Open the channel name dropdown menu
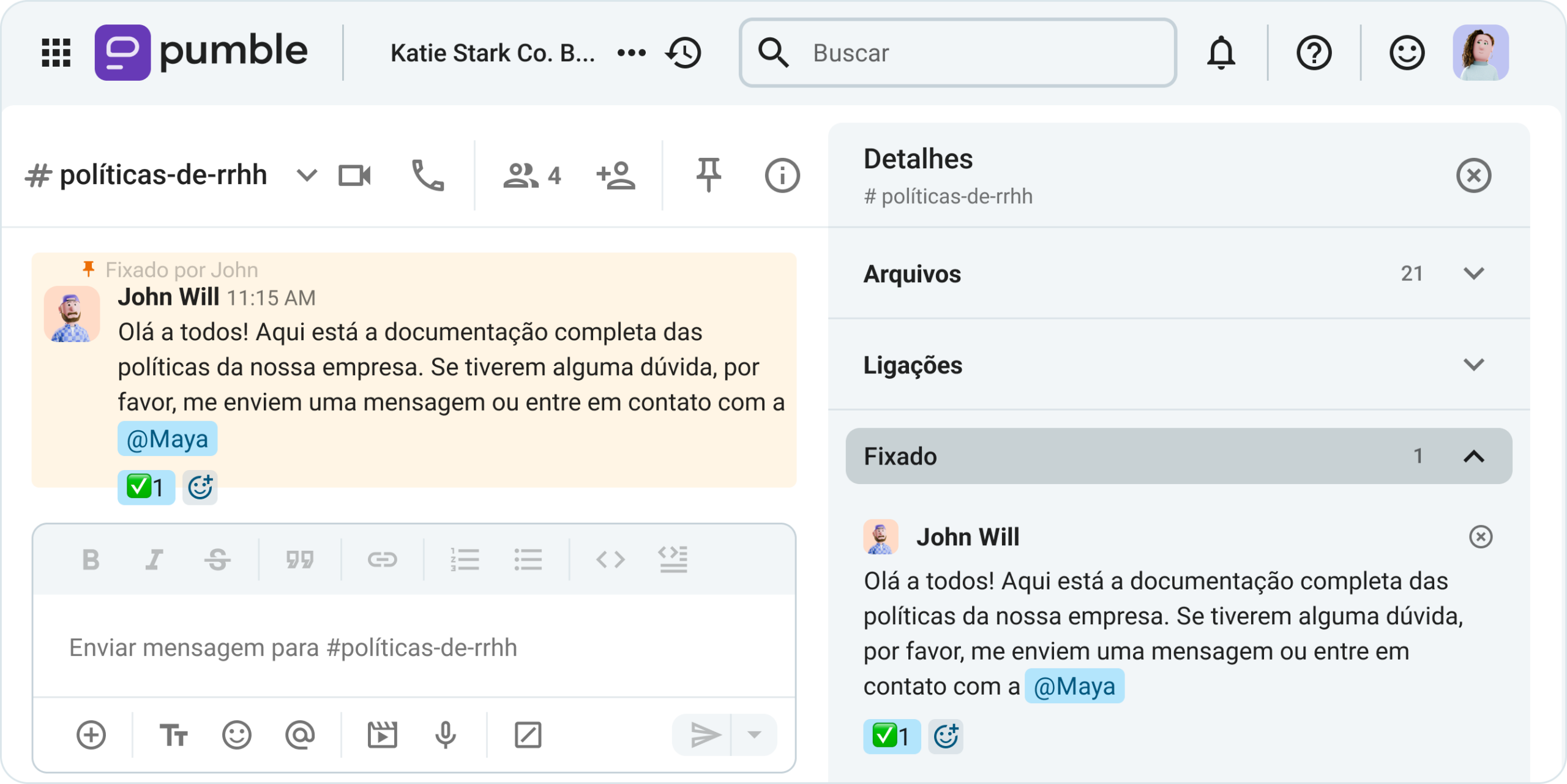This screenshot has height=784, width=1567. (306, 176)
